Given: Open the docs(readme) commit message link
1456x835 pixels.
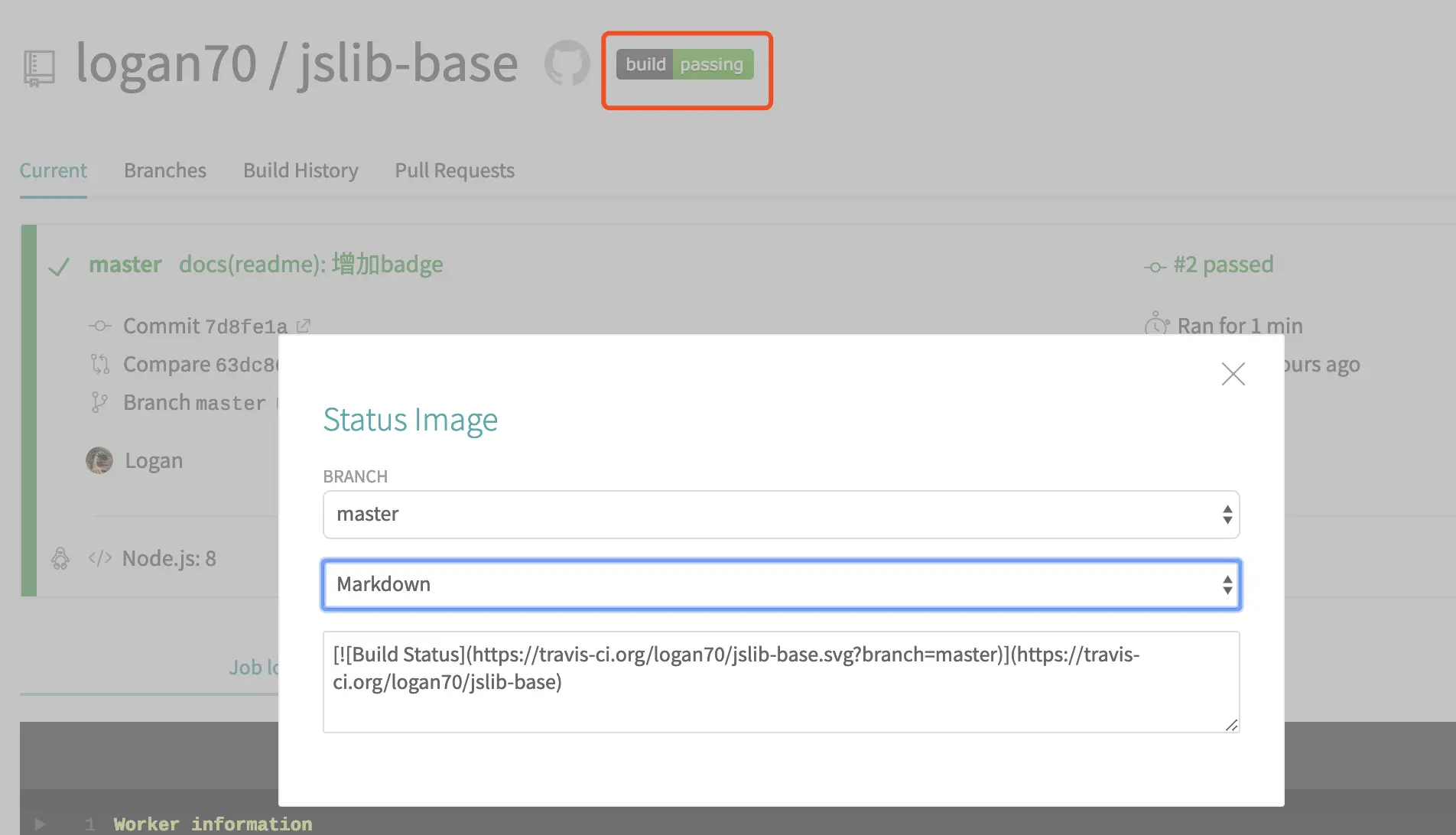Looking at the screenshot, I should coord(311,265).
